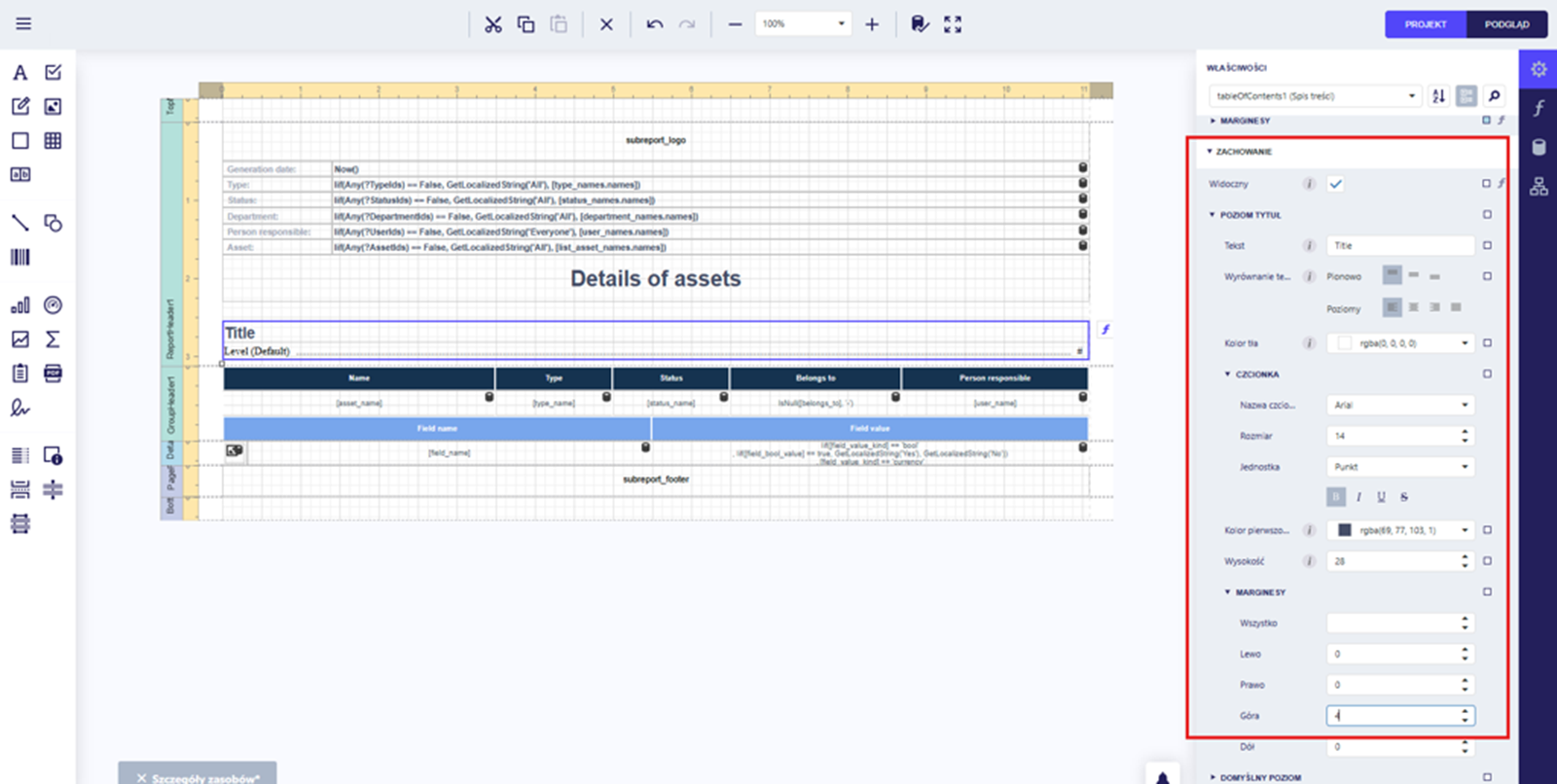1557x784 pixels.
Task: Uncheck the Widoczny checkbox
Action: click(x=1336, y=184)
